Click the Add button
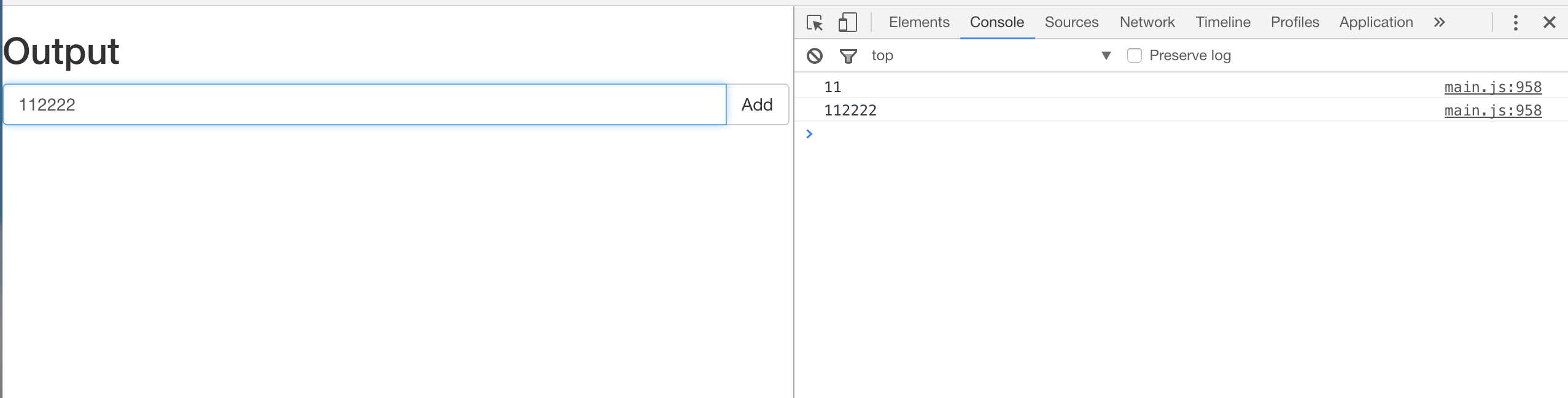The height and width of the screenshot is (398, 1568). 756,104
